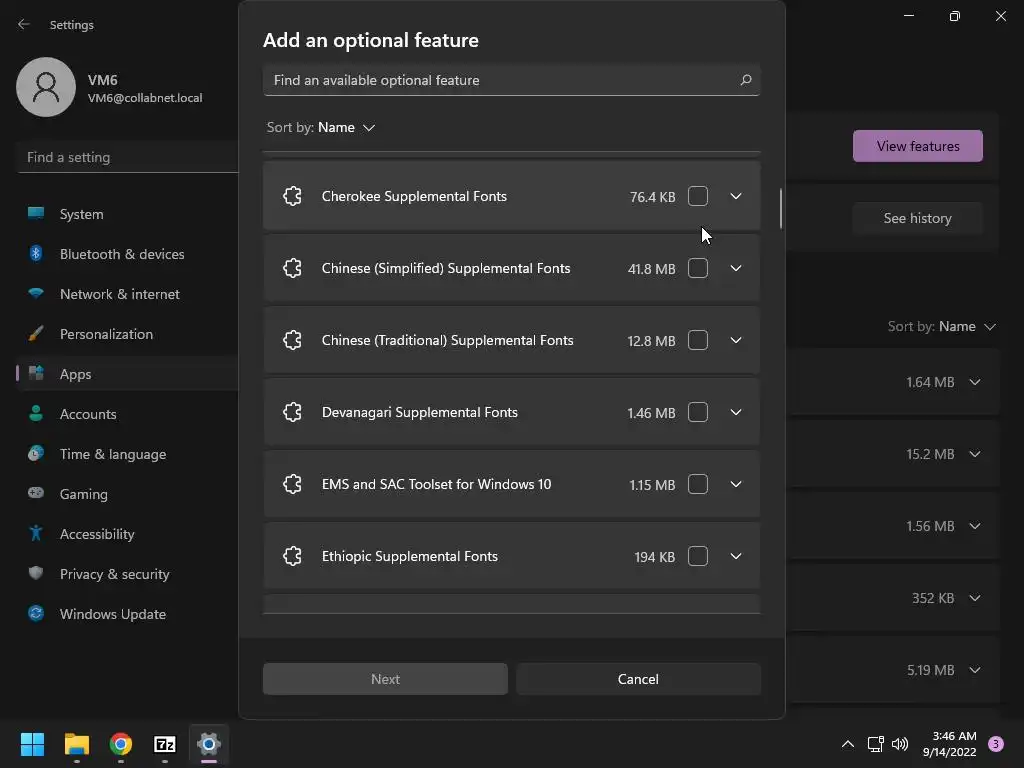This screenshot has height=768, width=1024.
Task: Launch Chrome from the taskbar
Action: (121, 744)
